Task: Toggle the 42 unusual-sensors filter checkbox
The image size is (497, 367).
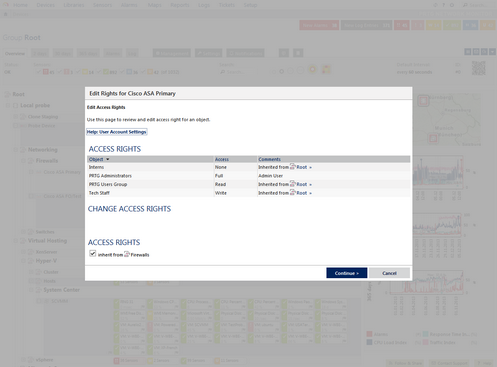Action: point(143,72)
